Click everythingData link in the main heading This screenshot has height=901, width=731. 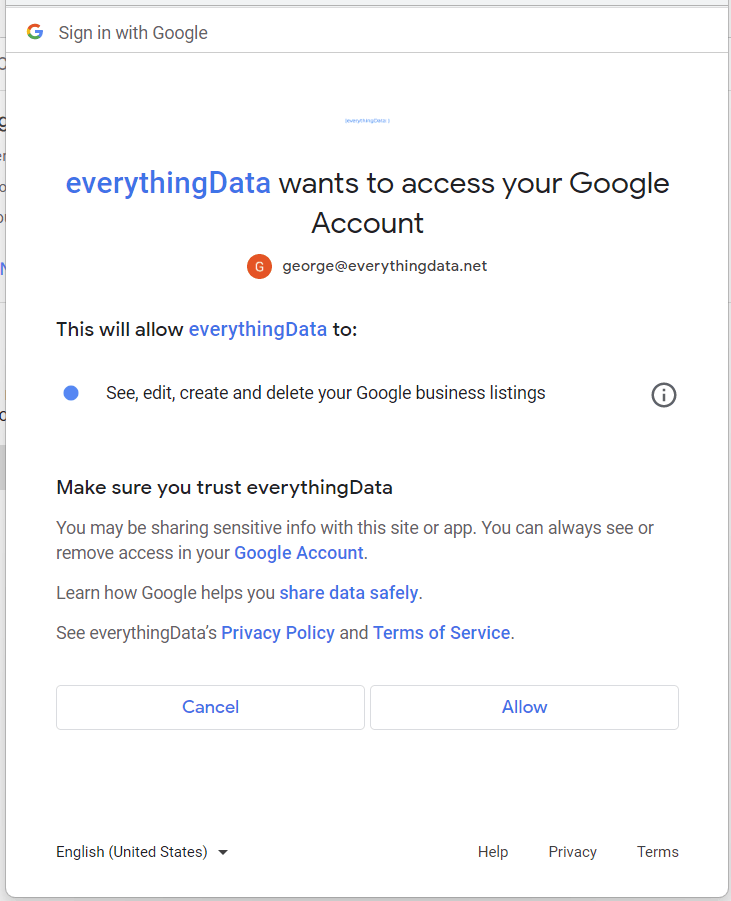click(x=168, y=184)
